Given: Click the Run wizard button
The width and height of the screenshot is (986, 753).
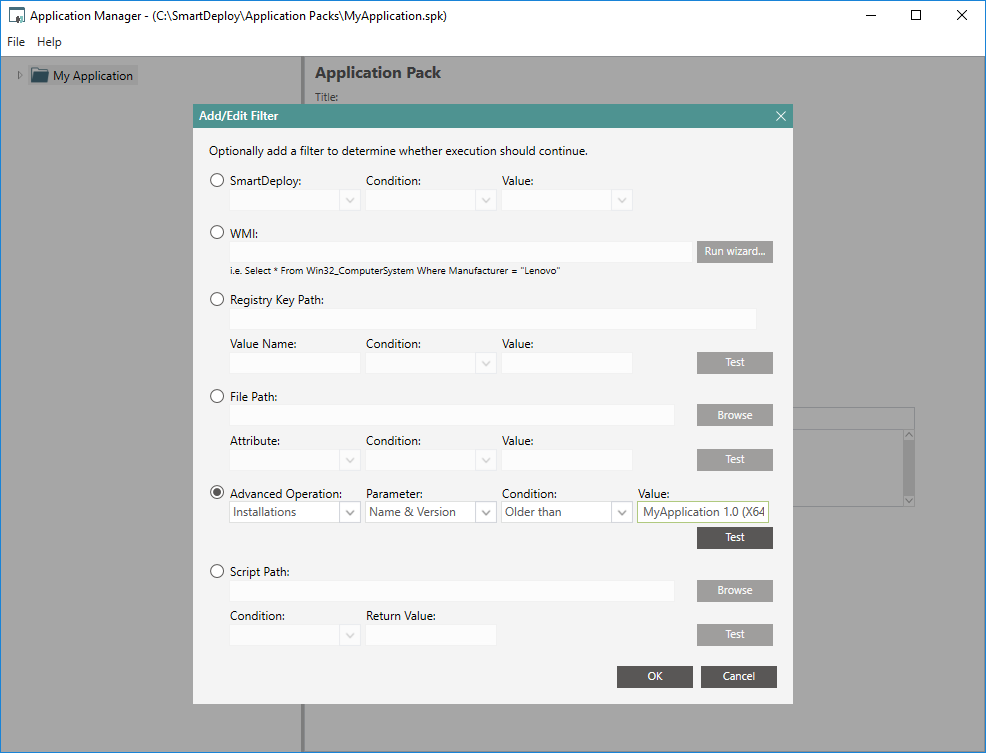Looking at the screenshot, I should tap(734, 252).
